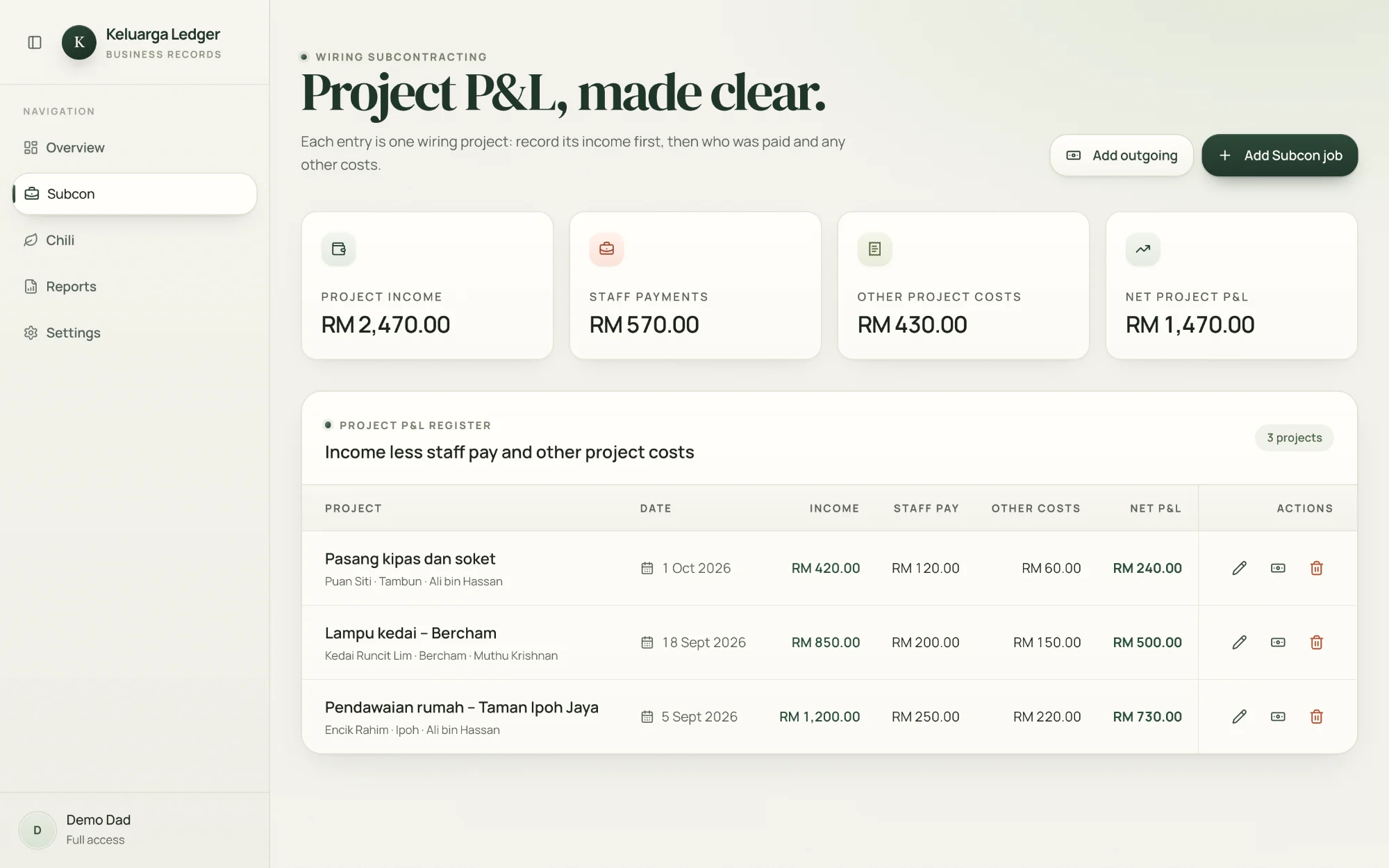This screenshot has height=868, width=1389.
Task: Click the Add outgoing button
Action: point(1122,156)
